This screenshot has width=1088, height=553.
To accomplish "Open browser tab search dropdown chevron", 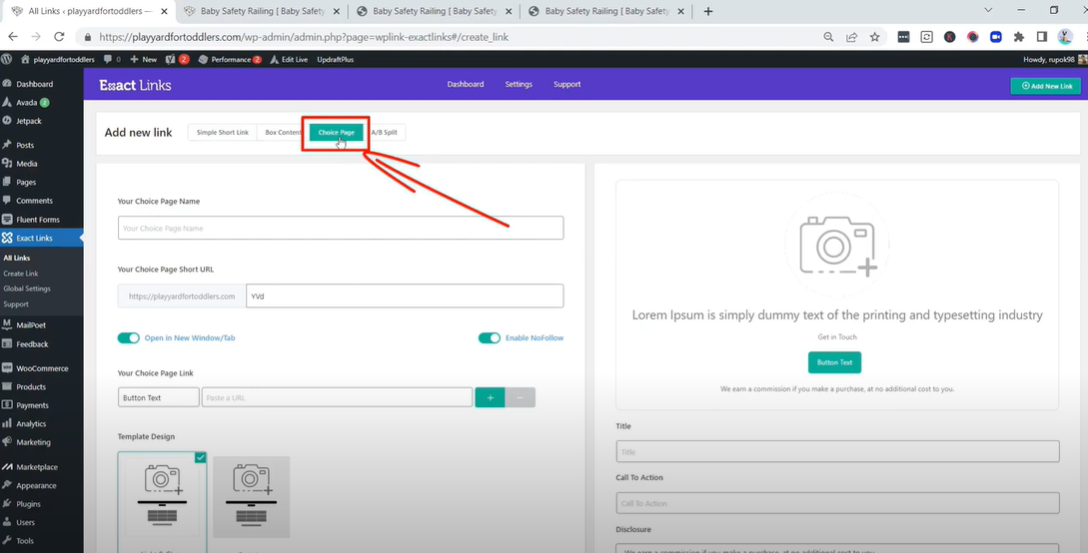I will [x=988, y=10].
